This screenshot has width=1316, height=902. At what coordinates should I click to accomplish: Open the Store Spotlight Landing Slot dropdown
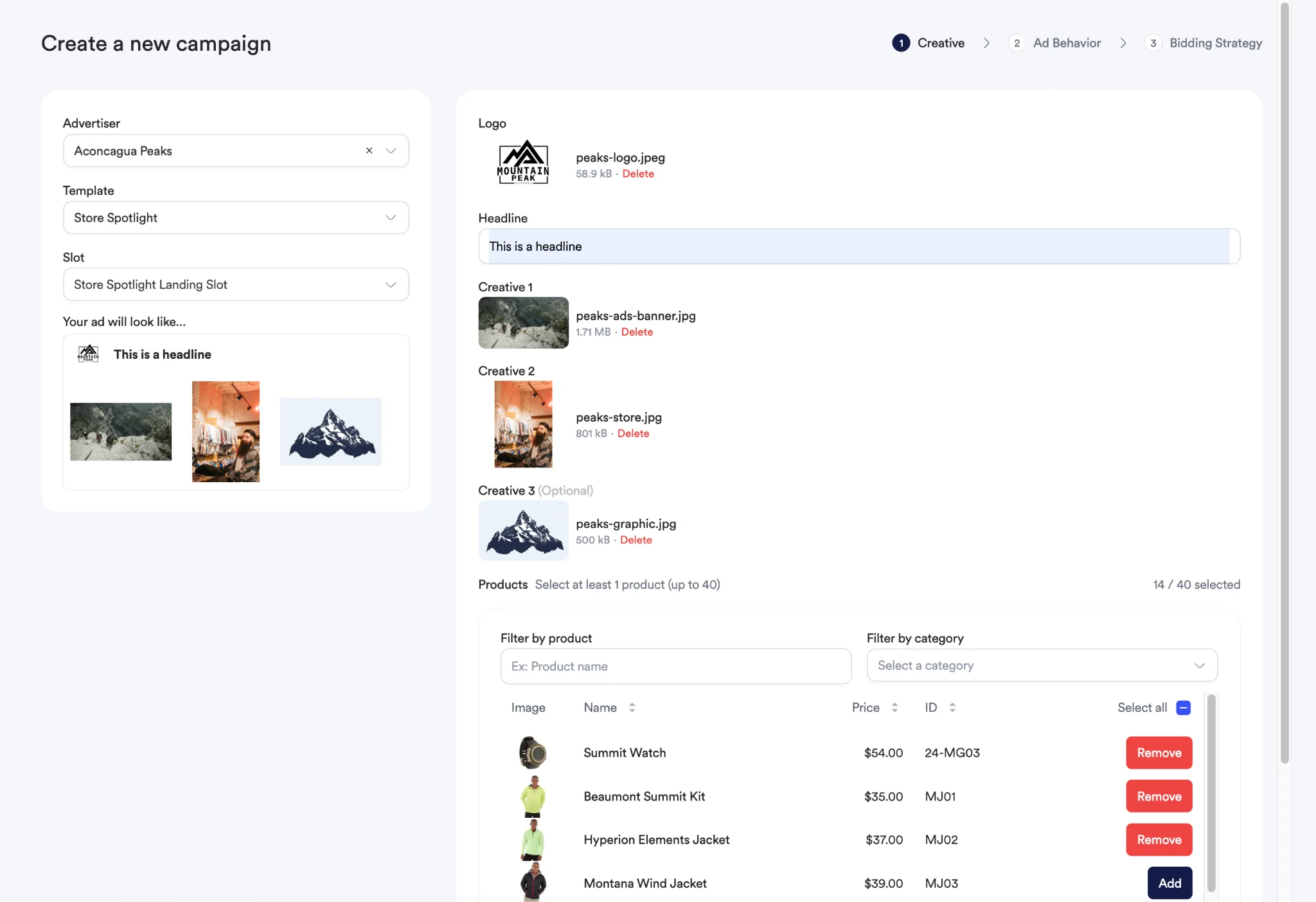(235, 284)
